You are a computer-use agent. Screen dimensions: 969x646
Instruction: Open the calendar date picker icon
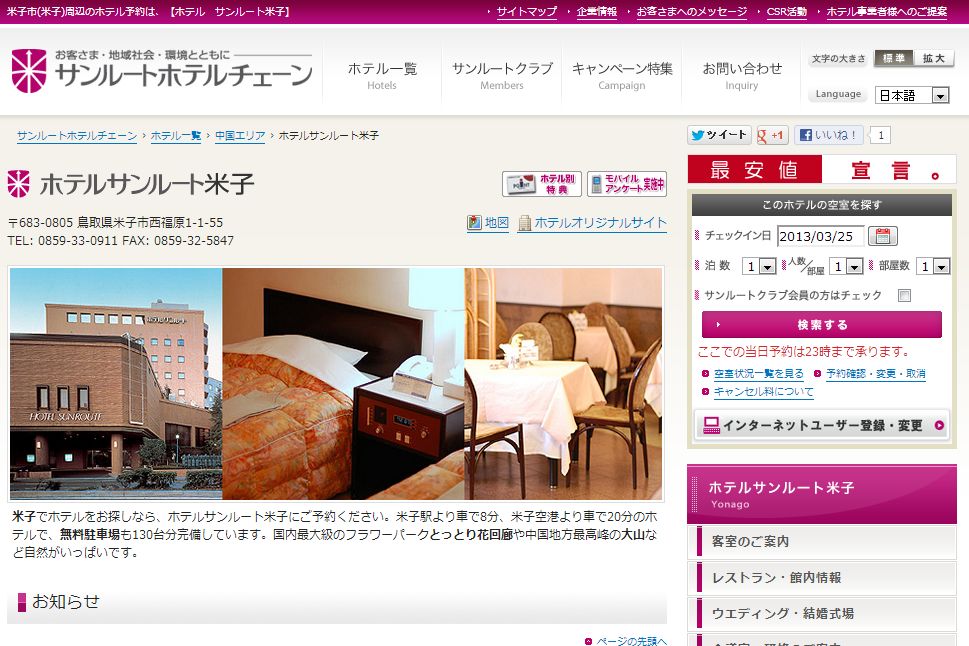(882, 236)
